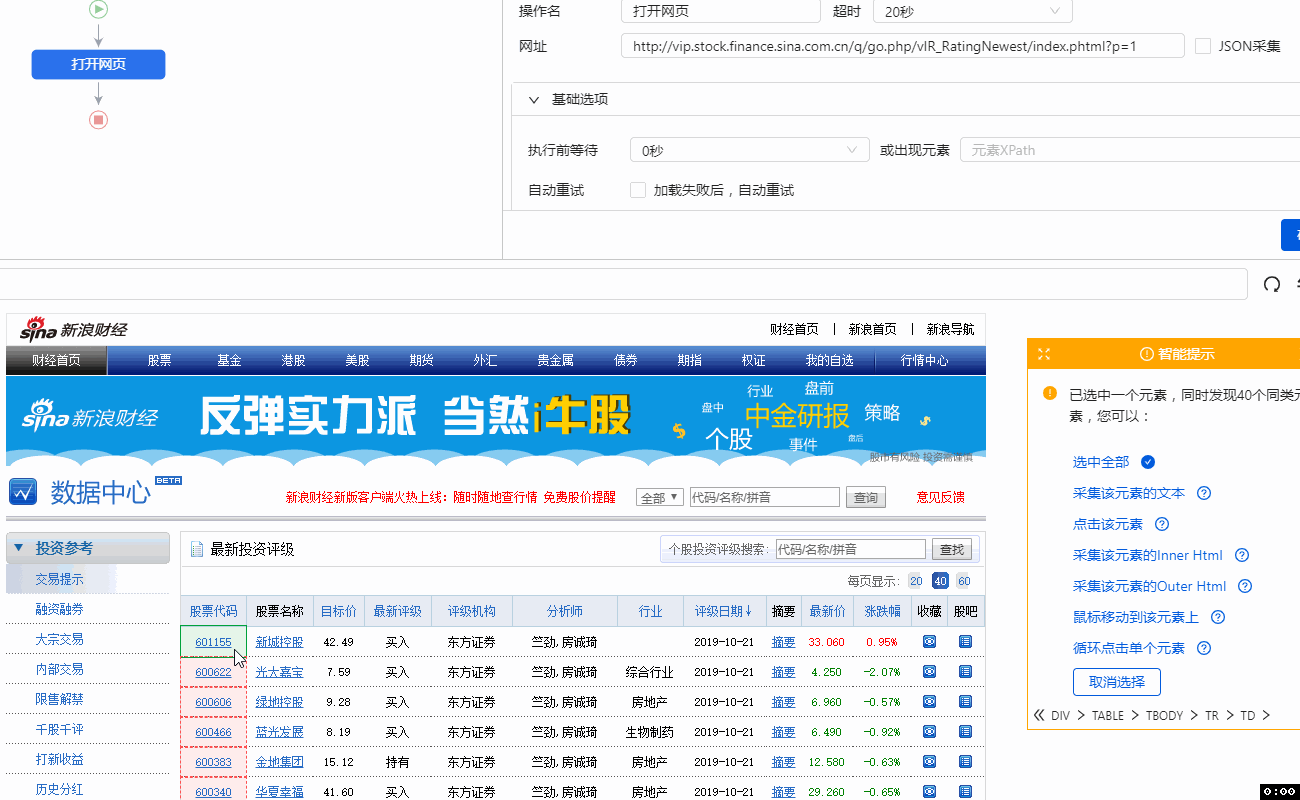Set rows per page to 40
The width and height of the screenshot is (1300, 800).
940,581
